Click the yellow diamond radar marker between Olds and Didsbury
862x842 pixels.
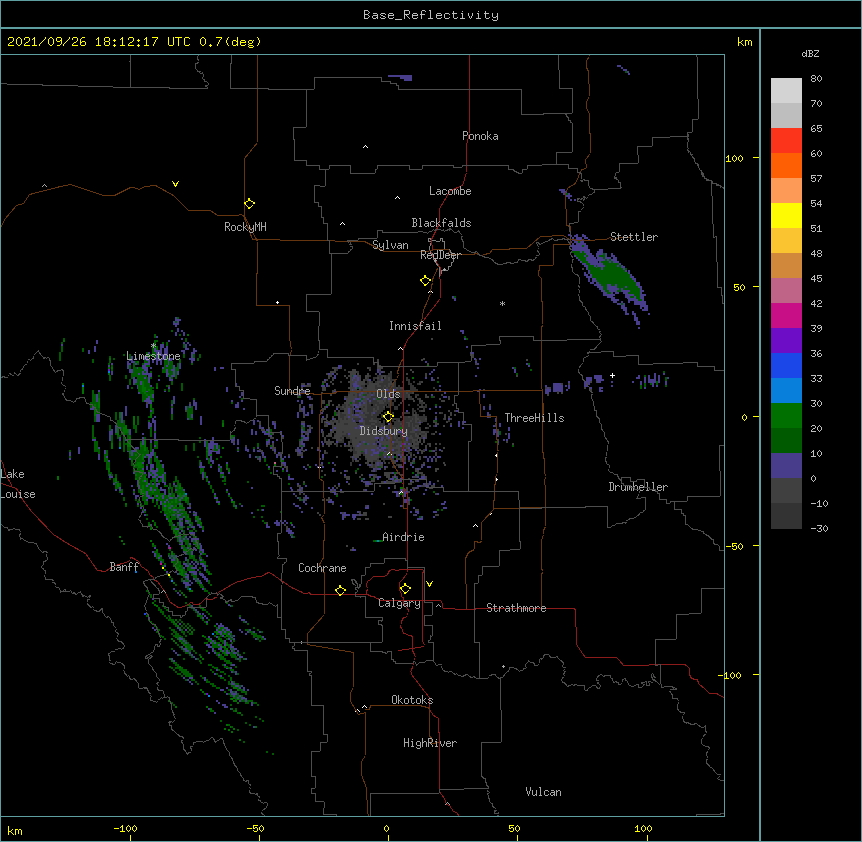pos(388,417)
